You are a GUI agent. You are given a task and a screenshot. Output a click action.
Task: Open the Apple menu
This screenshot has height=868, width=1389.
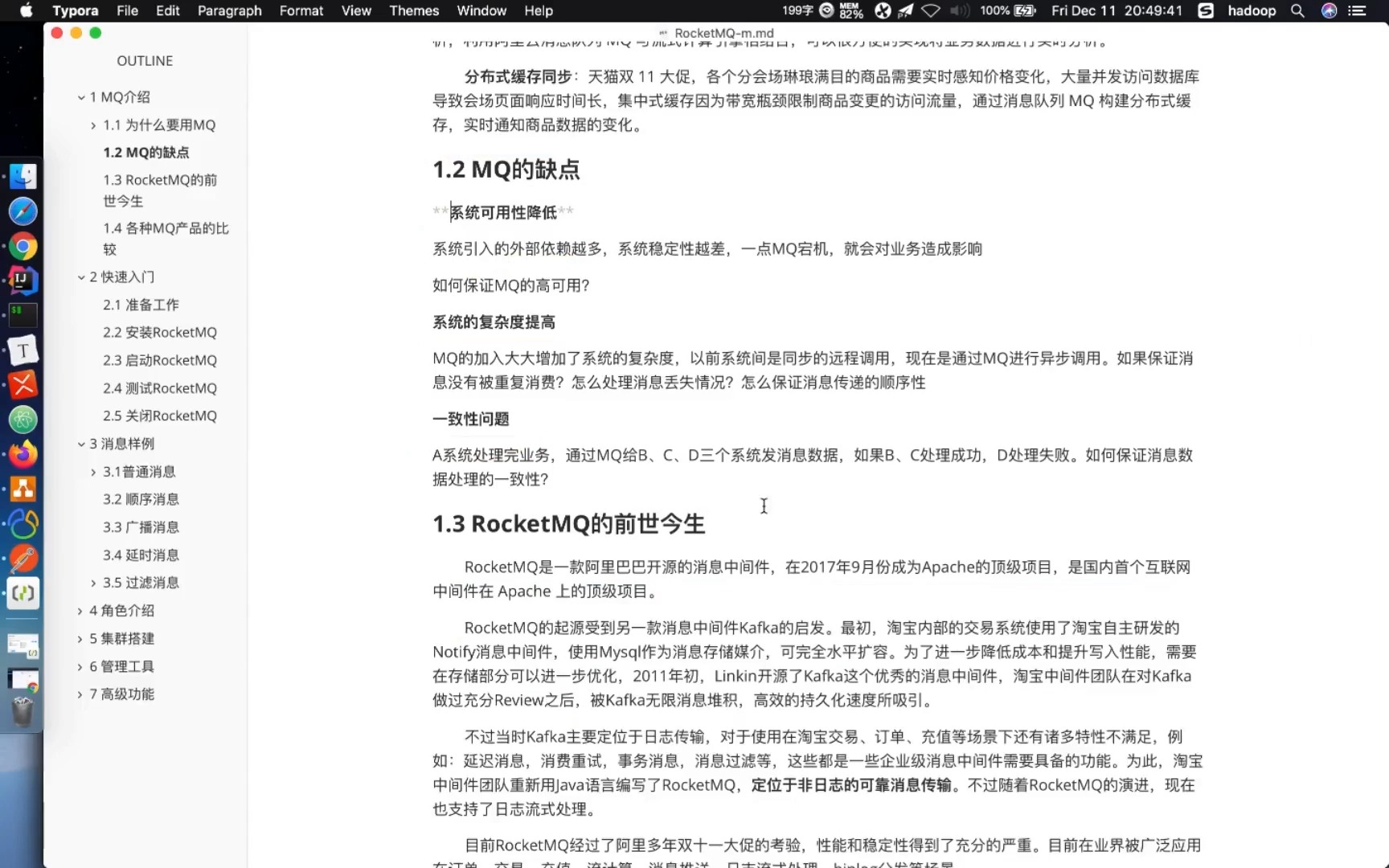coord(26,10)
